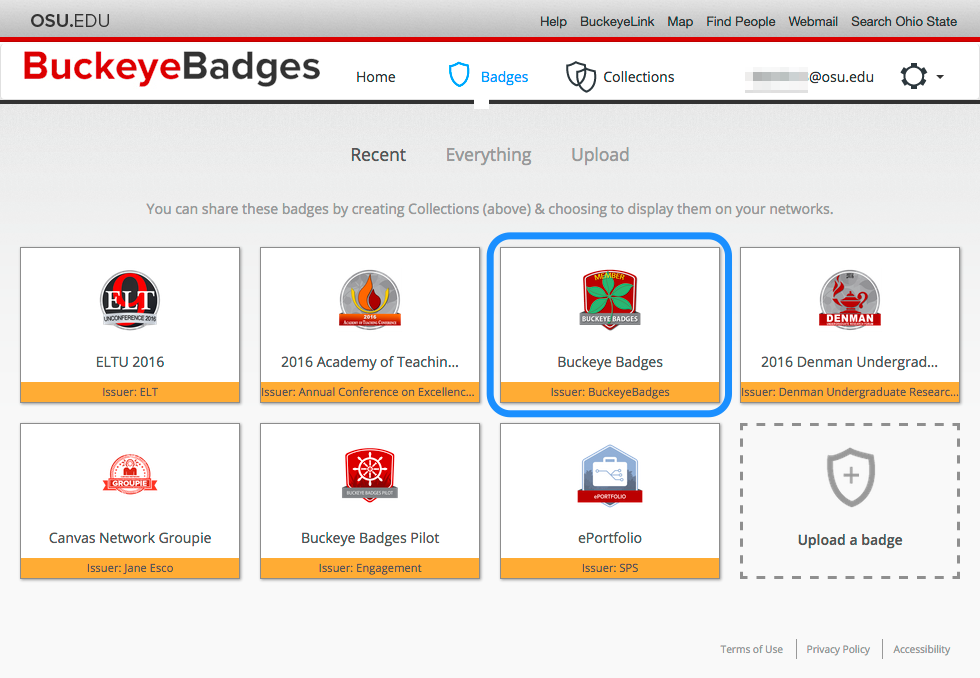This screenshot has height=678, width=980.
Task: Switch to the Everything tab
Action: pyautogui.click(x=489, y=155)
